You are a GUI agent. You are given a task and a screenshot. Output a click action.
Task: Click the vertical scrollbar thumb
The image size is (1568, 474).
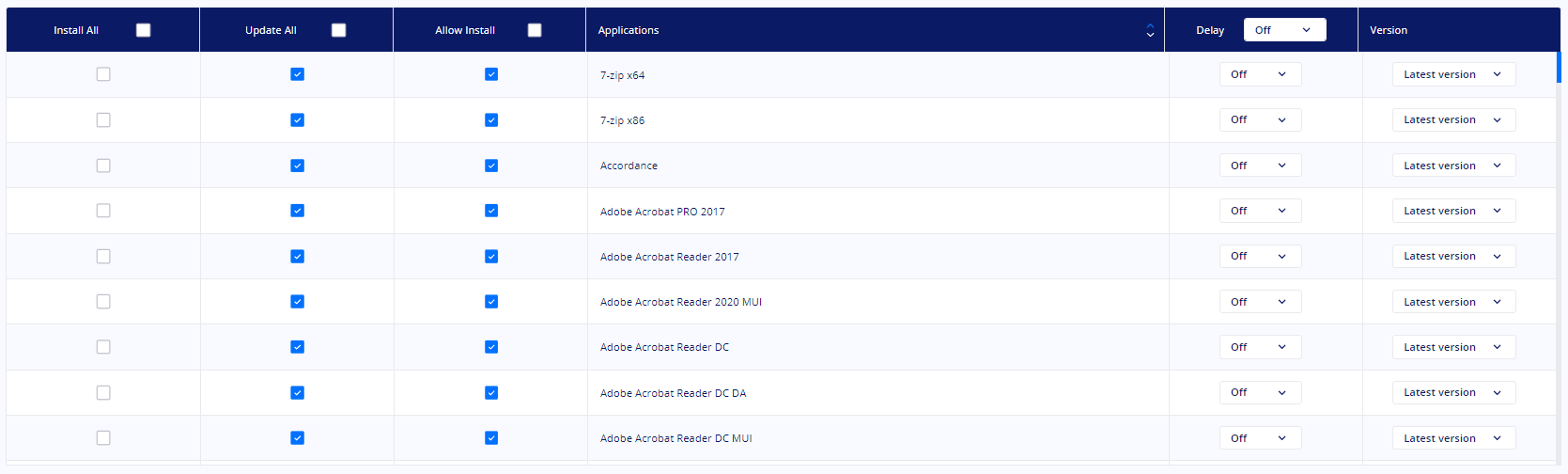[1559, 69]
